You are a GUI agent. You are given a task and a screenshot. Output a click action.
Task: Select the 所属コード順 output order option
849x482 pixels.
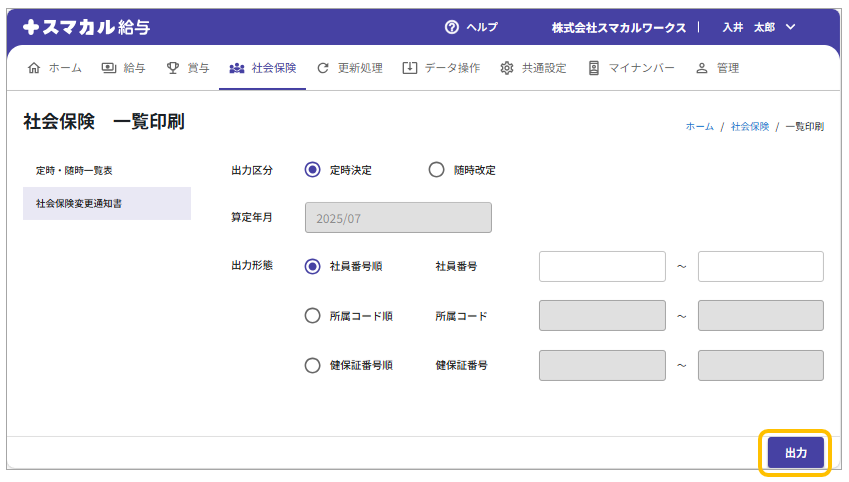[312, 316]
